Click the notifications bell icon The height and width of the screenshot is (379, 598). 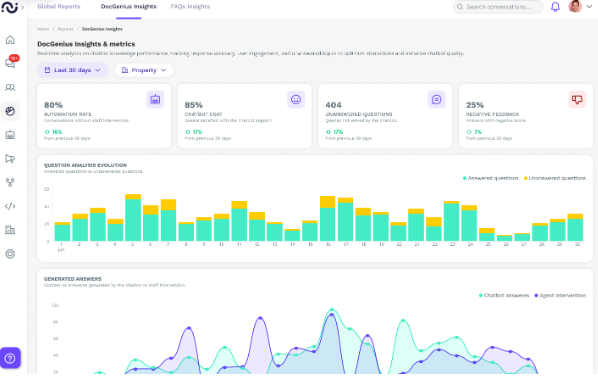555,7
